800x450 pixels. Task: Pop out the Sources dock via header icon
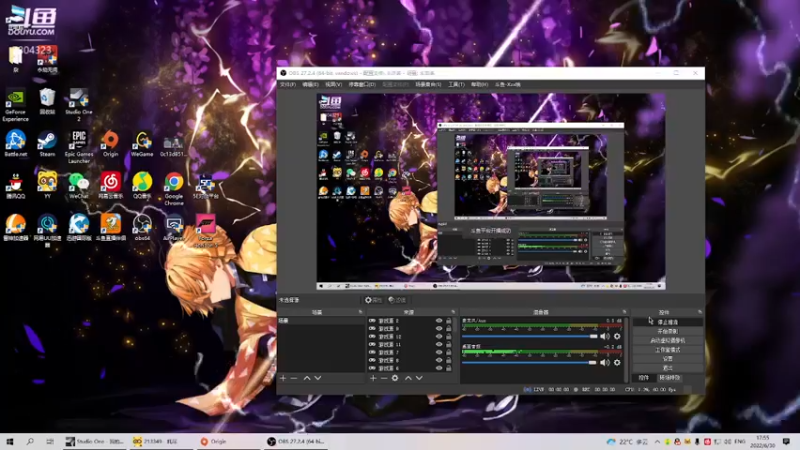point(453,312)
